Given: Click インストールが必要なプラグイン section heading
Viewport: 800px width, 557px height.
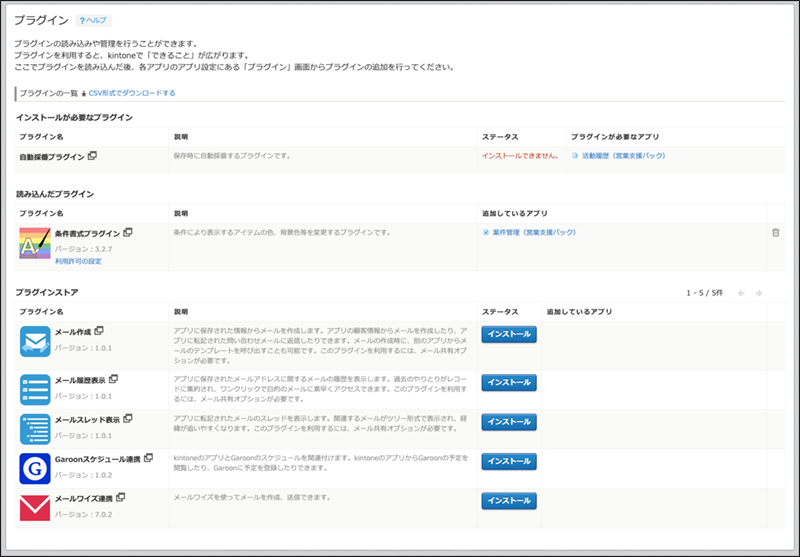Looking at the screenshot, I should click(74, 117).
